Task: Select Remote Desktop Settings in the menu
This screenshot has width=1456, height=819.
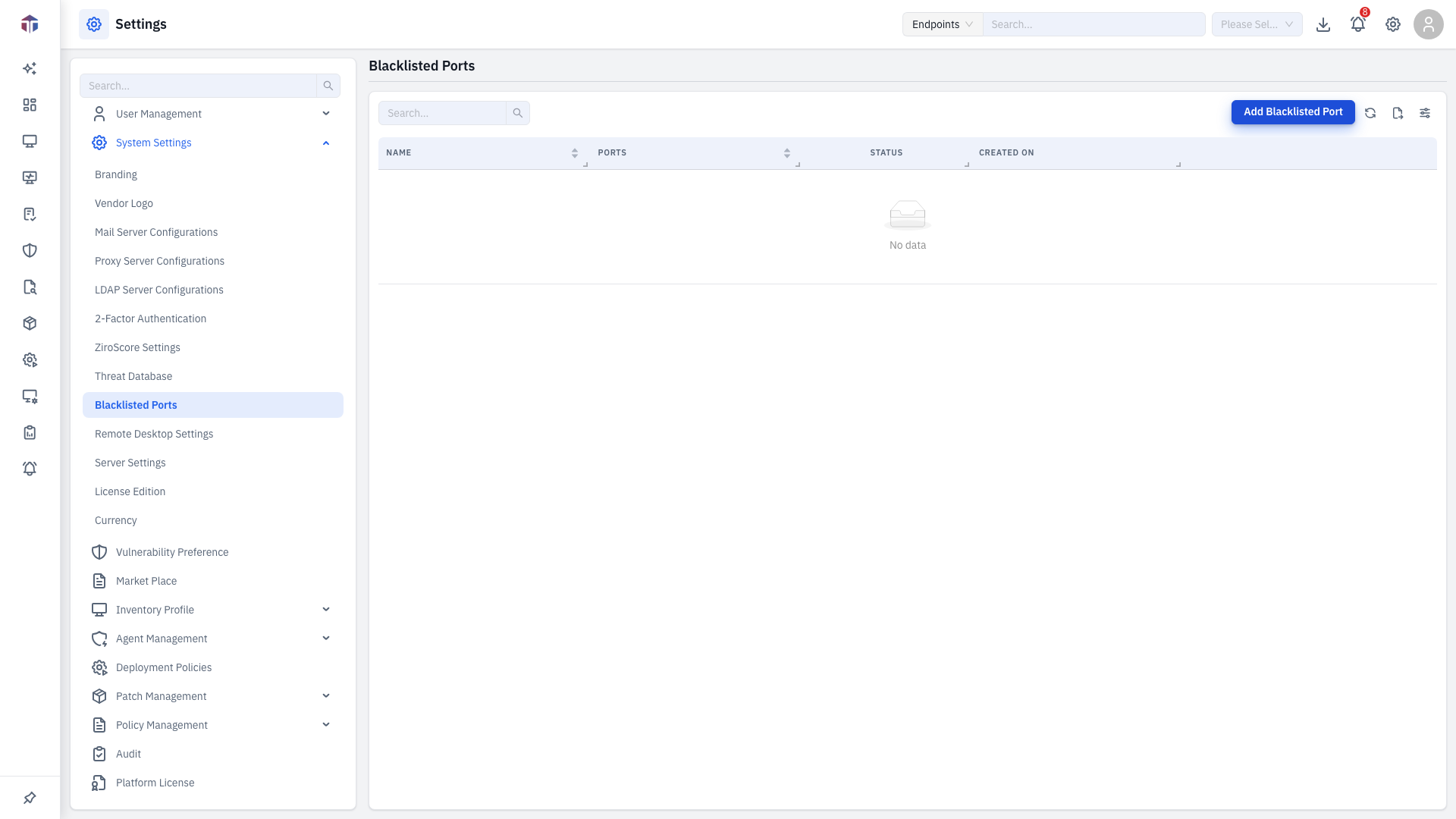Action: (154, 434)
